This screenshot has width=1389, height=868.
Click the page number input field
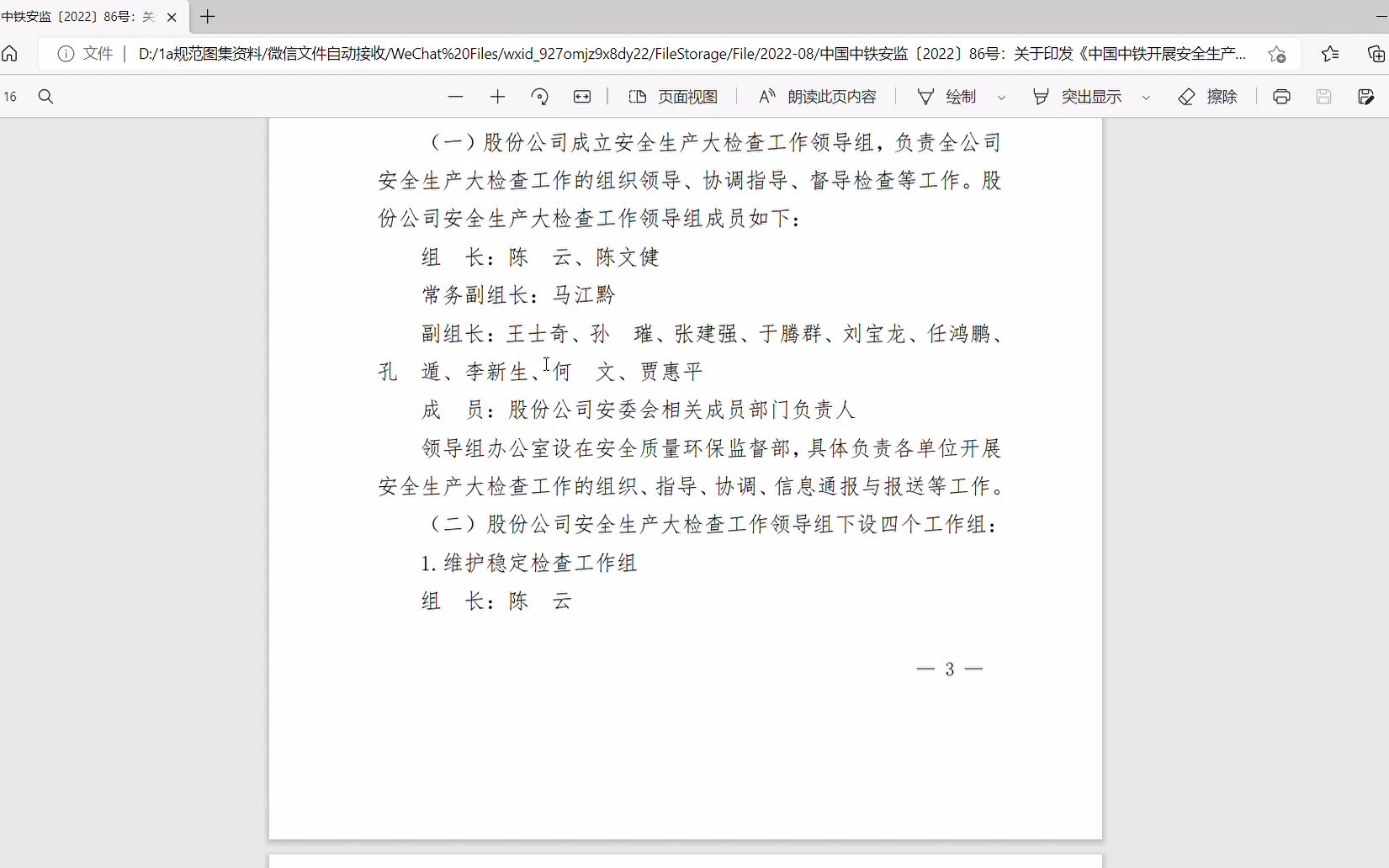tap(11, 96)
